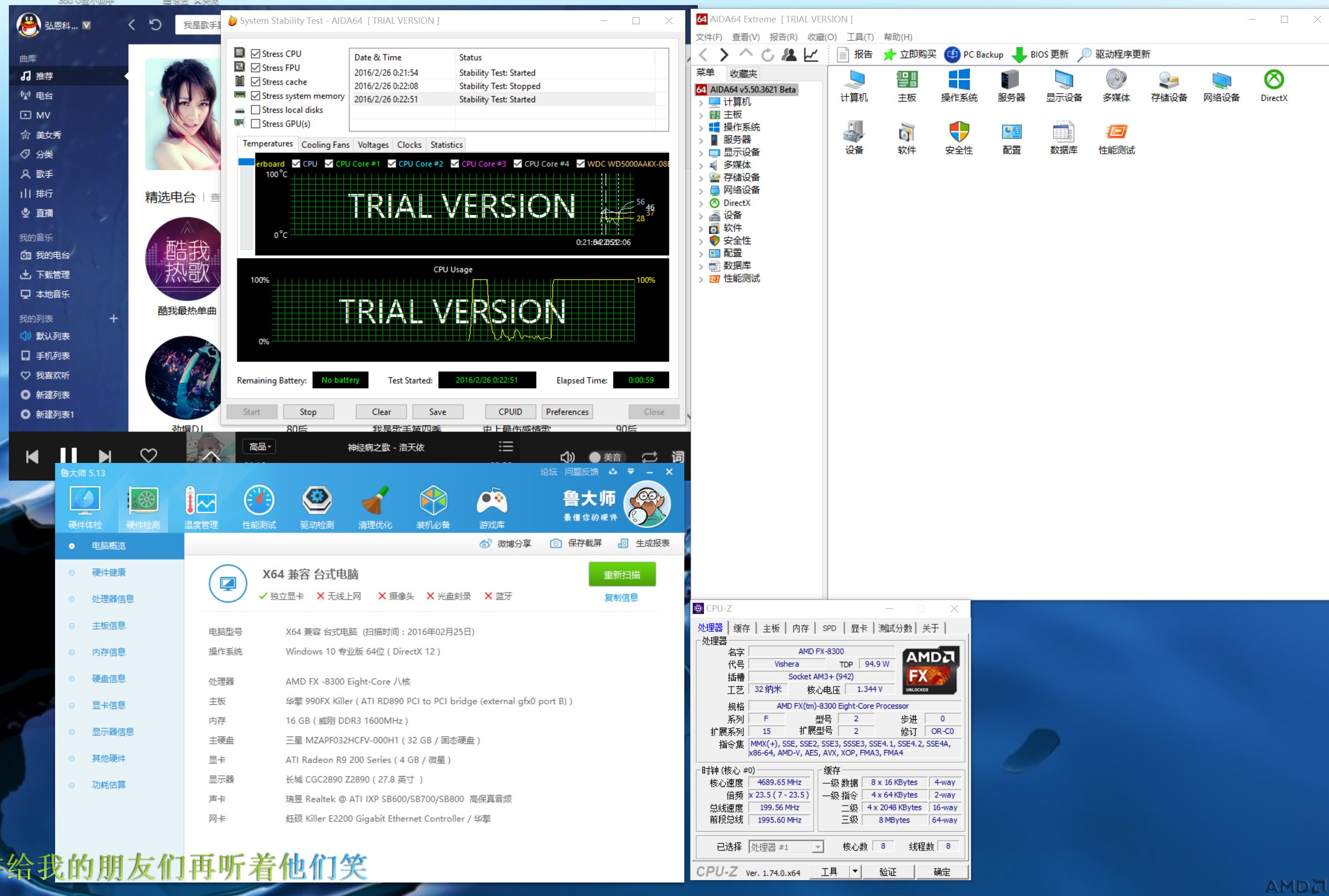Switch to the Voltages tab
This screenshot has height=896, width=1329.
tap(373, 145)
